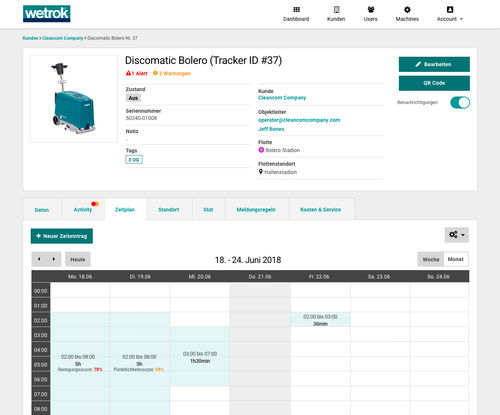Open the Jeff Bones link
Image resolution: width=500 pixels, height=415 pixels.
coord(271,129)
